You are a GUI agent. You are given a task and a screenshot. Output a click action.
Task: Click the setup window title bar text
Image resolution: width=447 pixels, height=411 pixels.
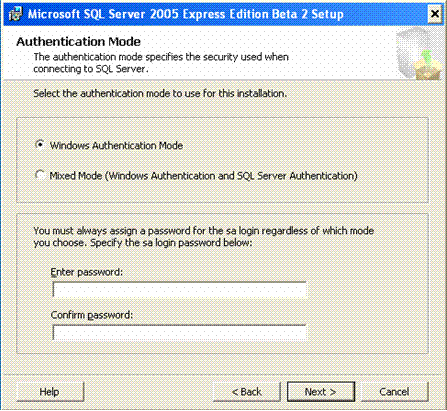click(x=186, y=14)
